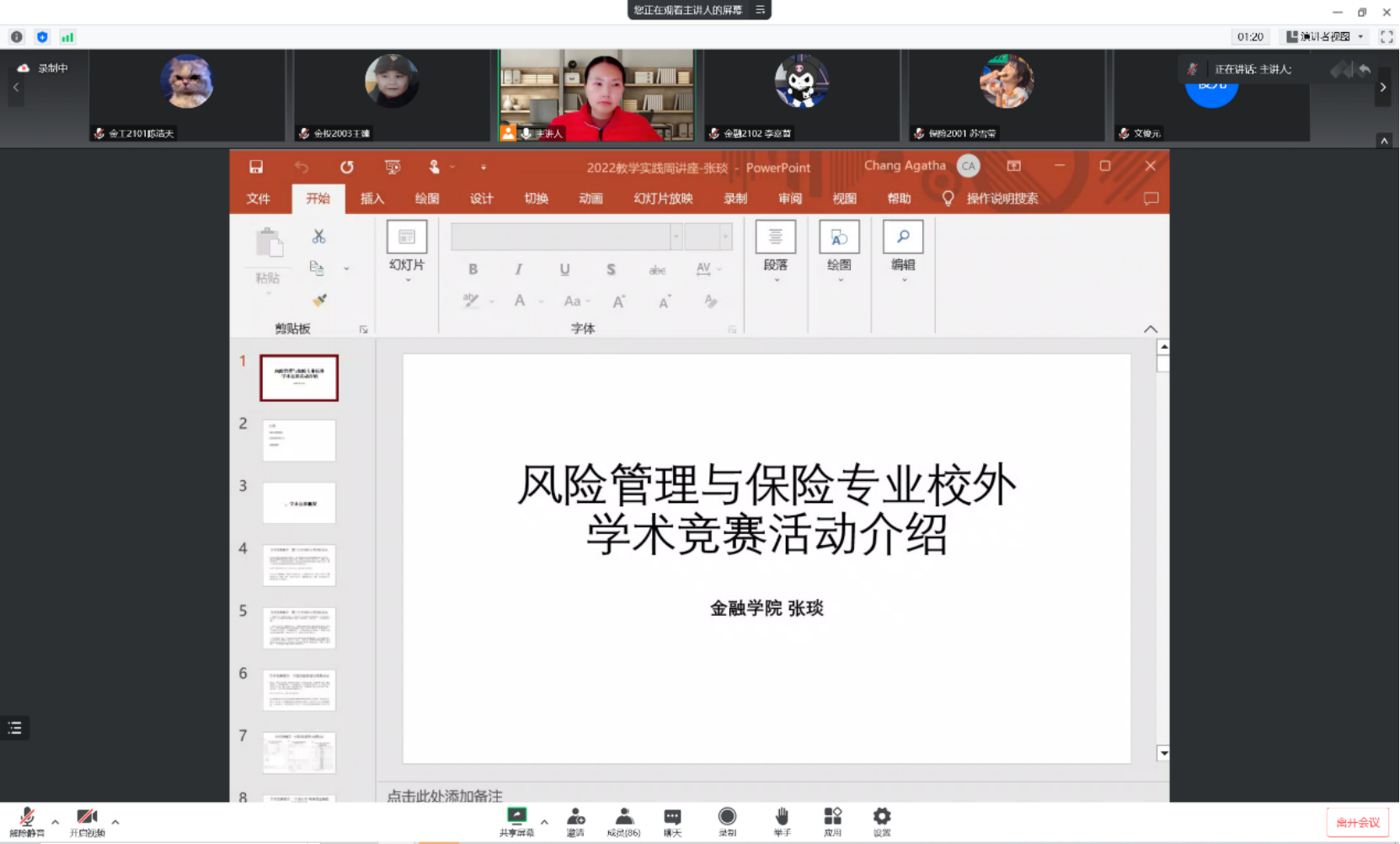Show meeting info icon at top left
Image resolution: width=1400 pixels, height=844 pixels.
point(17,37)
